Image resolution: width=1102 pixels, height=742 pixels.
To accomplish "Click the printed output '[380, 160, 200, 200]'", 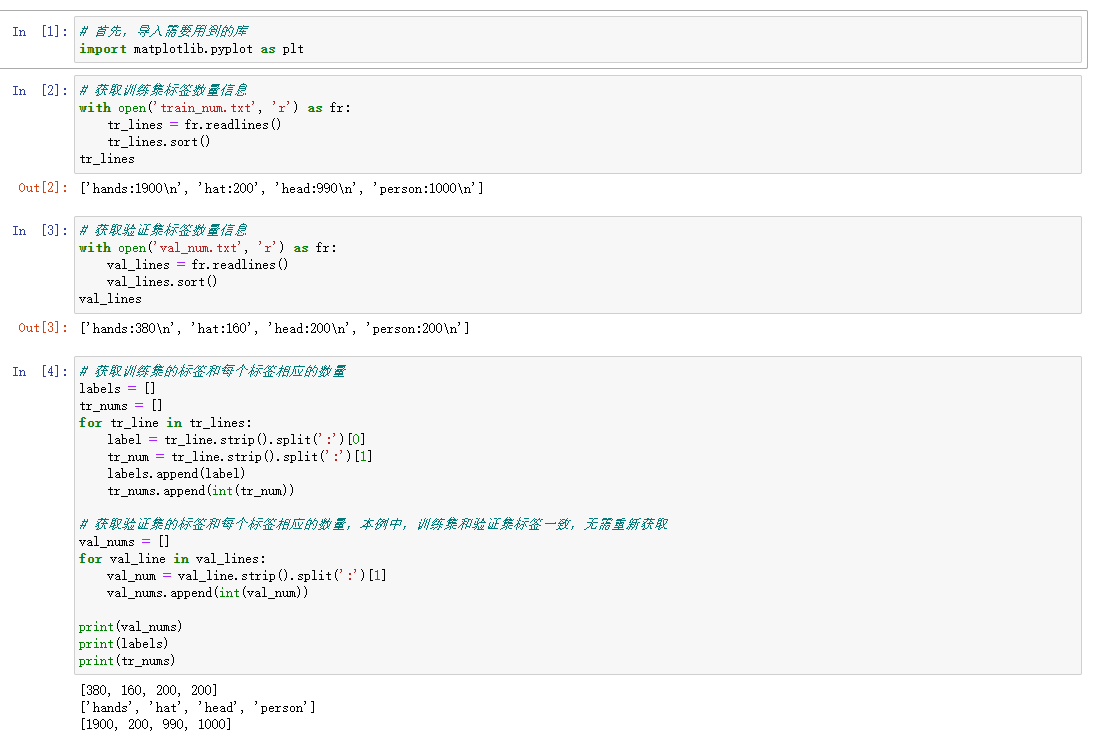I will pyautogui.click(x=149, y=690).
